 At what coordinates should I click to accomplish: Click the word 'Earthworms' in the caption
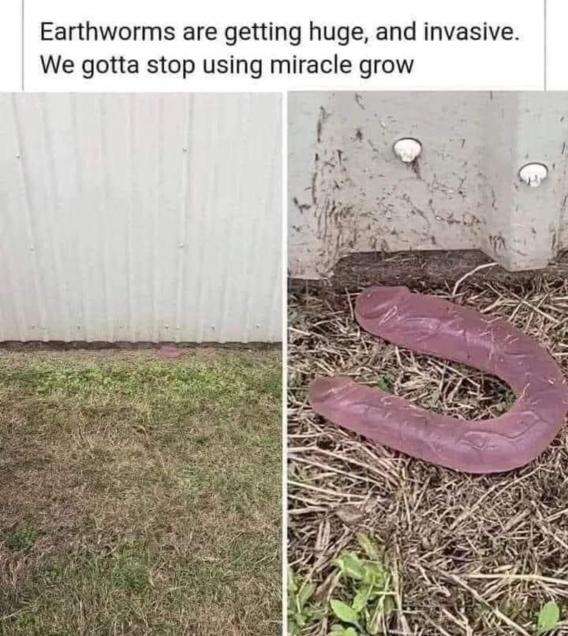click(108, 32)
